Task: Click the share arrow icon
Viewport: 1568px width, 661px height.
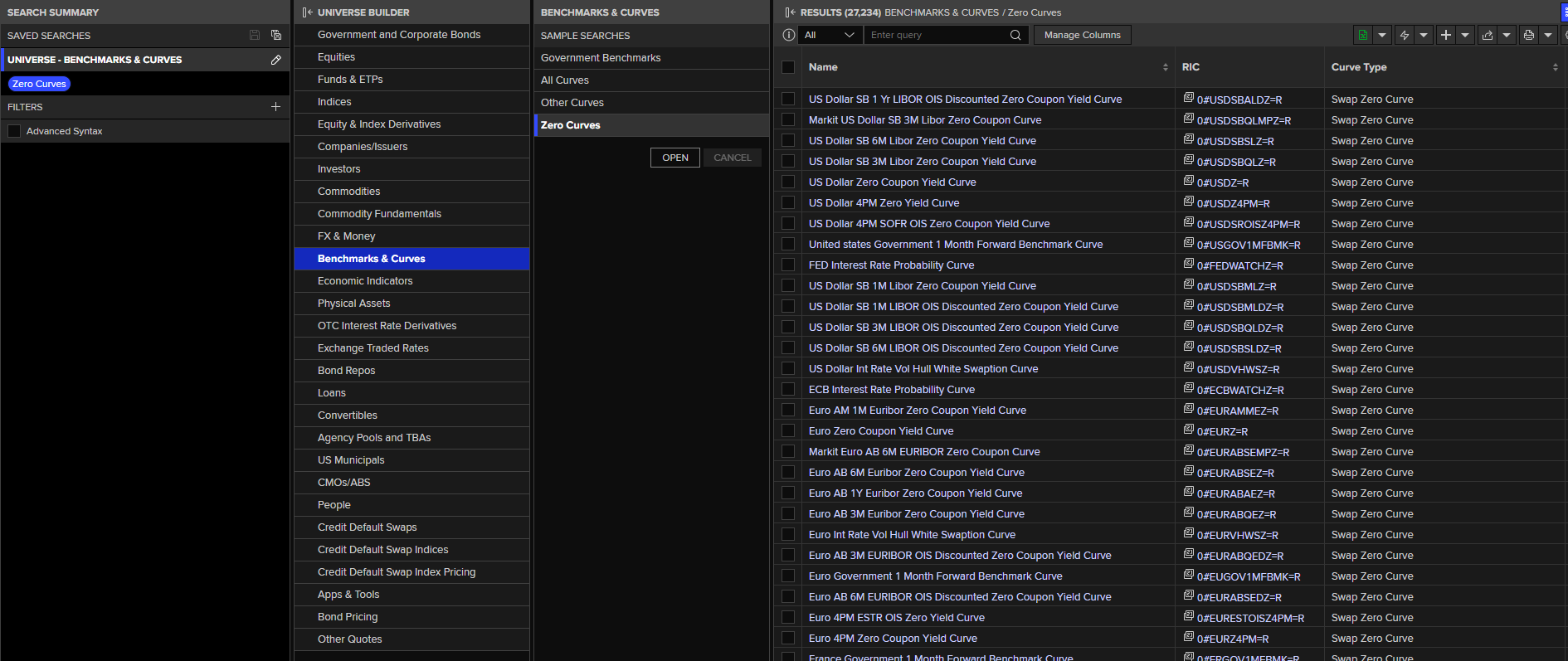Action: point(1487,35)
